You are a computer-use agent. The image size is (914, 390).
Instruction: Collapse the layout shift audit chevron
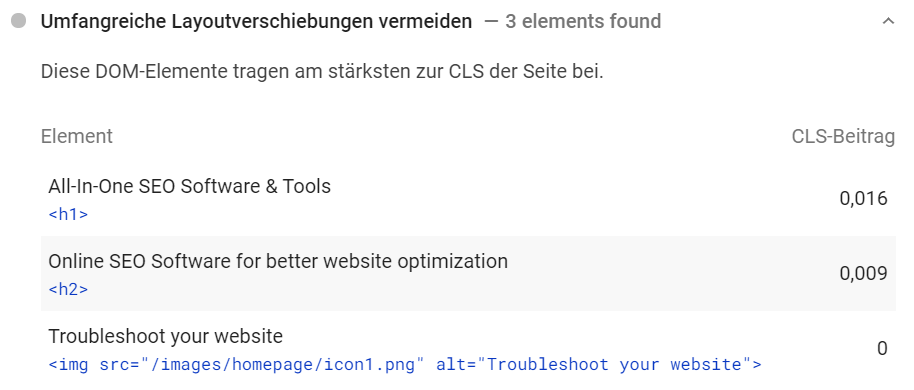pyautogui.click(x=888, y=22)
